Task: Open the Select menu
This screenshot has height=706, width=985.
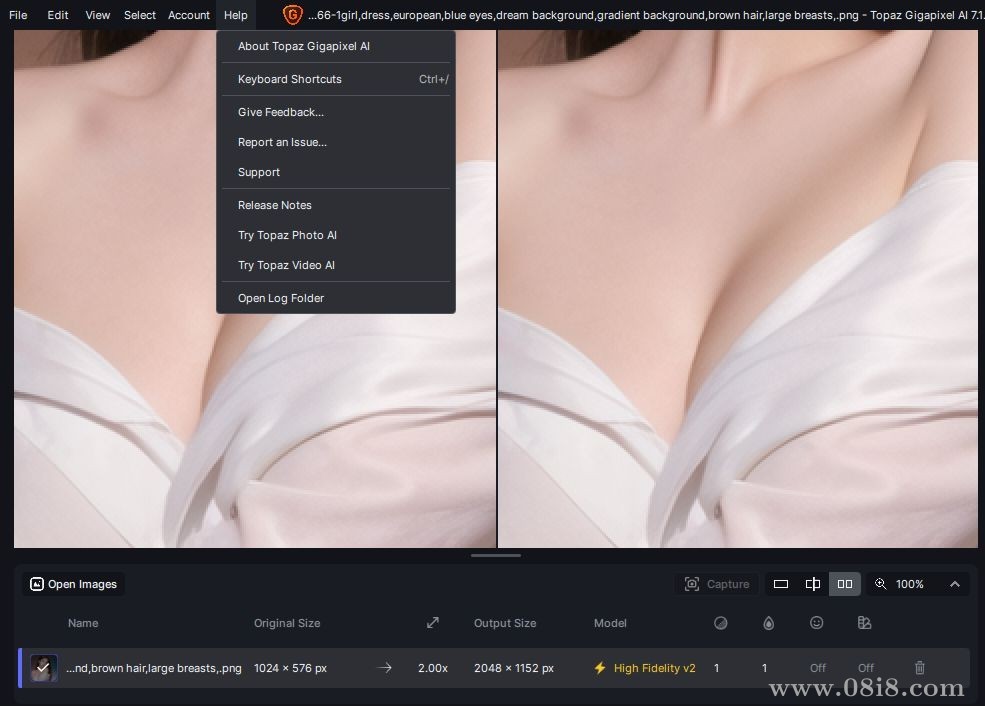Action: 139,15
